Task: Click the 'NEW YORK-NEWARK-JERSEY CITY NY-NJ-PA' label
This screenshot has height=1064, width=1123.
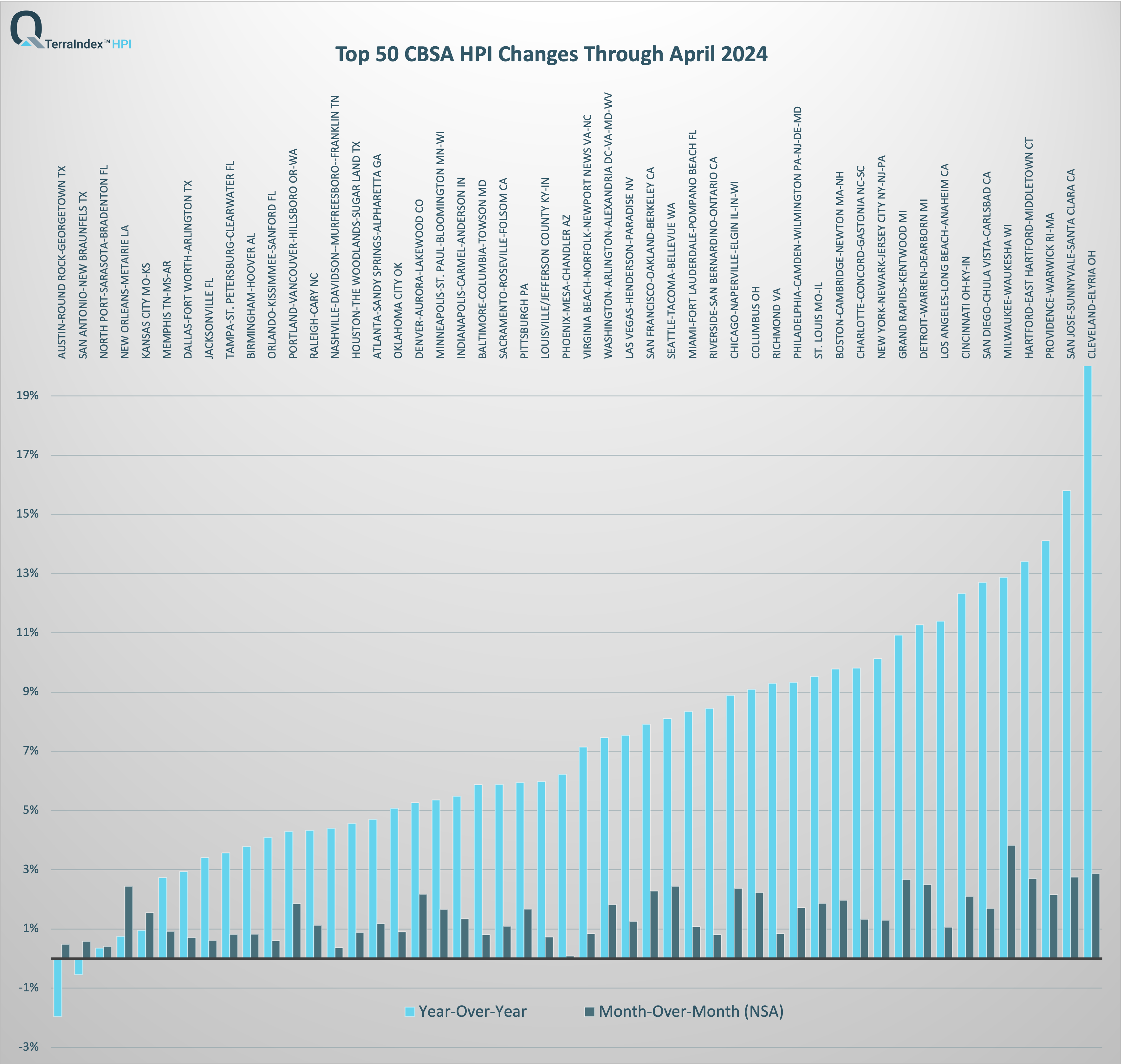Action: pyautogui.click(x=881, y=257)
